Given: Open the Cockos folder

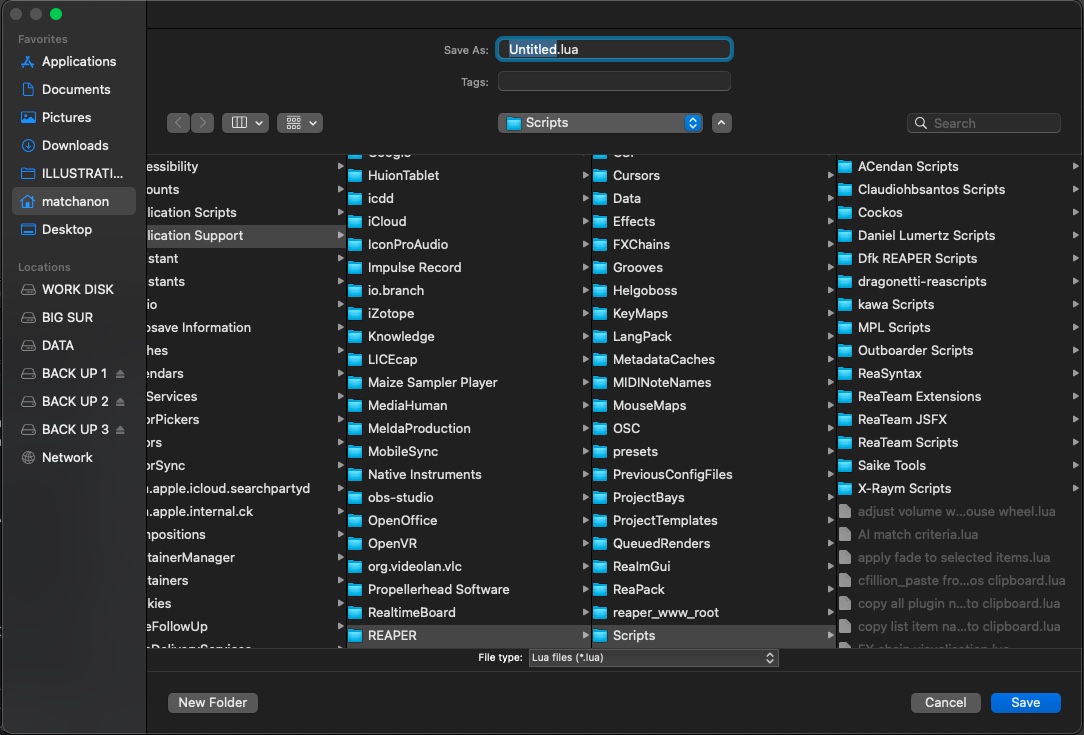Looking at the screenshot, I should click(x=879, y=212).
